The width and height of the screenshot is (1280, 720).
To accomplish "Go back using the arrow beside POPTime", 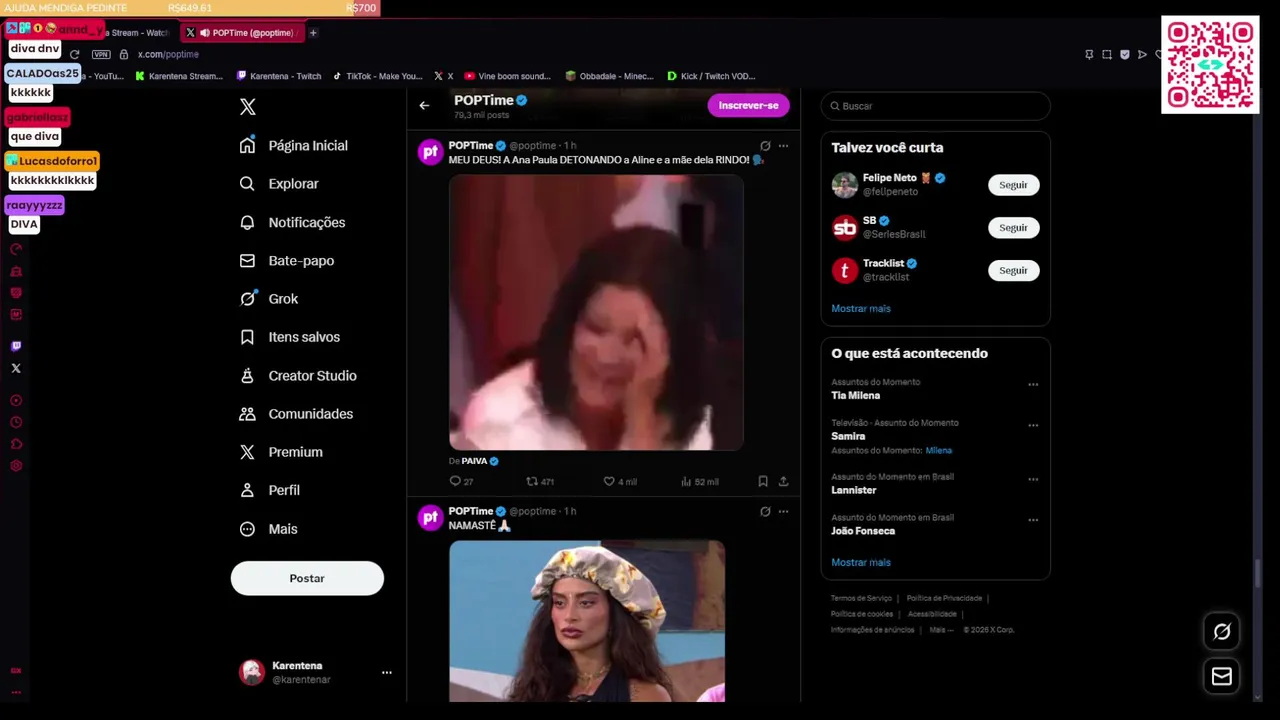I will click(424, 105).
